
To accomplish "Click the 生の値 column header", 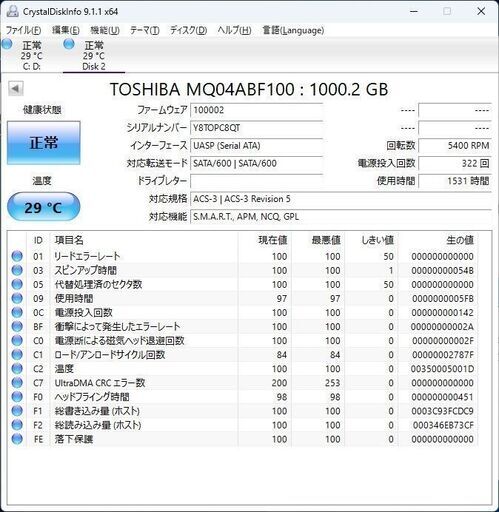I will tap(438, 240).
